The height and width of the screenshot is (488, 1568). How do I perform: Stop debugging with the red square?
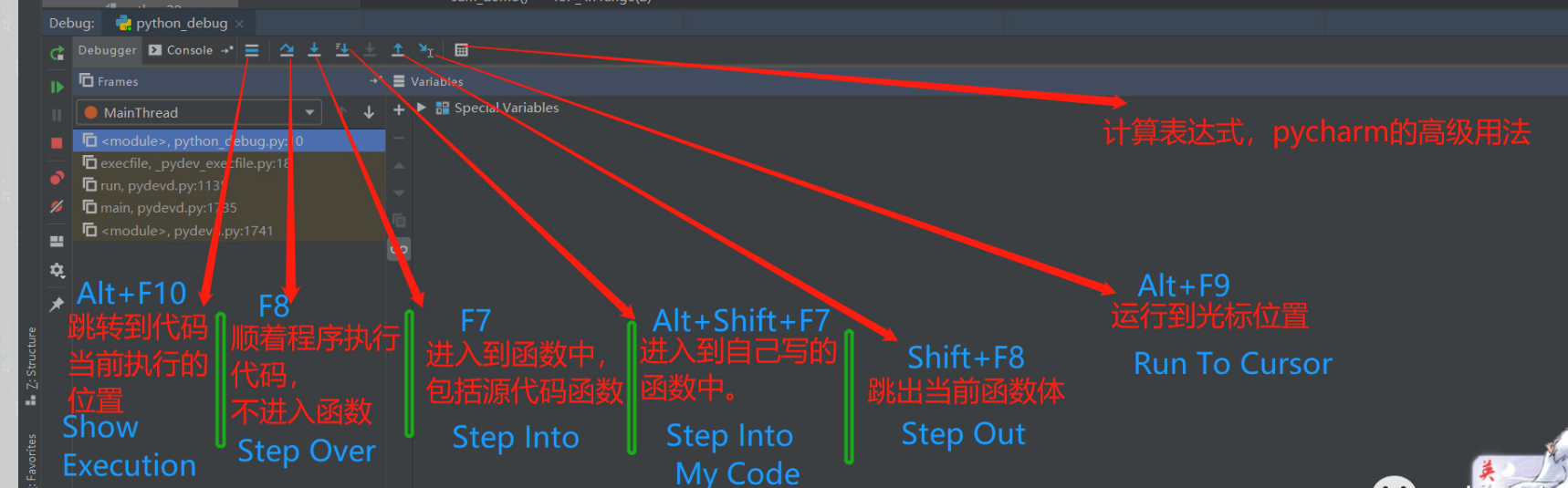[57, 143]
